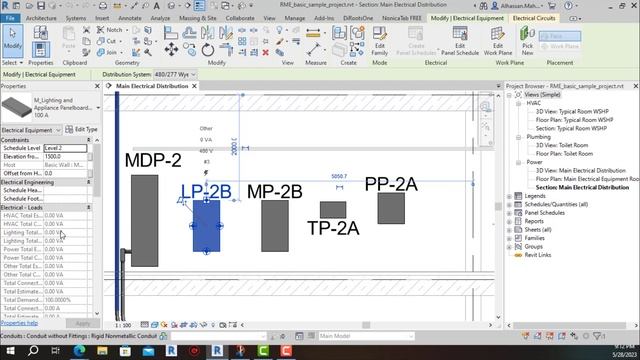Viewport: 640px width, 360px height.
Task: Click the filter icon in status bar
Action: pyautogui.click(x=598, y=336)
